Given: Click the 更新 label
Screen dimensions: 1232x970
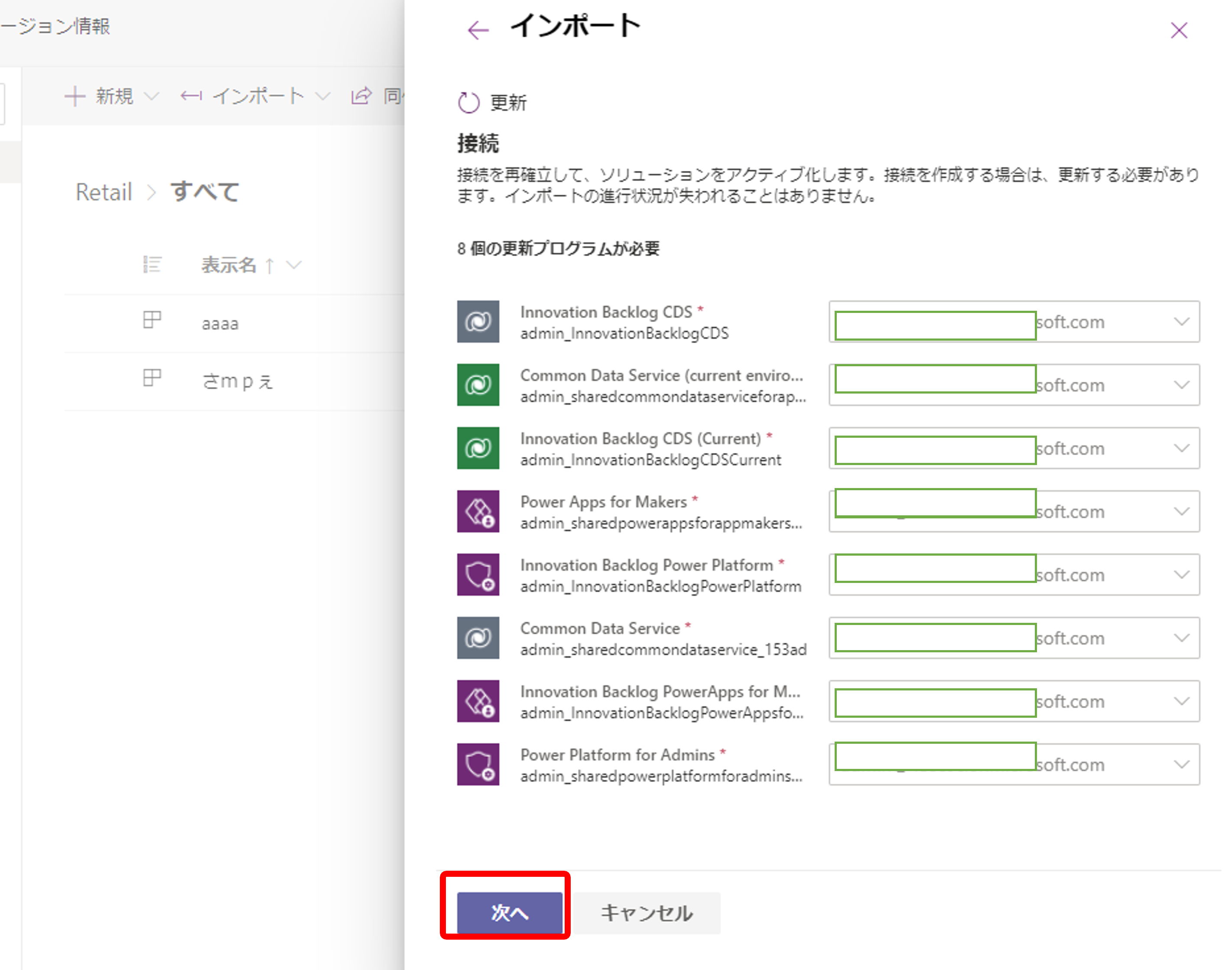Looking at the screenshot, I should [x=508, y=103].
